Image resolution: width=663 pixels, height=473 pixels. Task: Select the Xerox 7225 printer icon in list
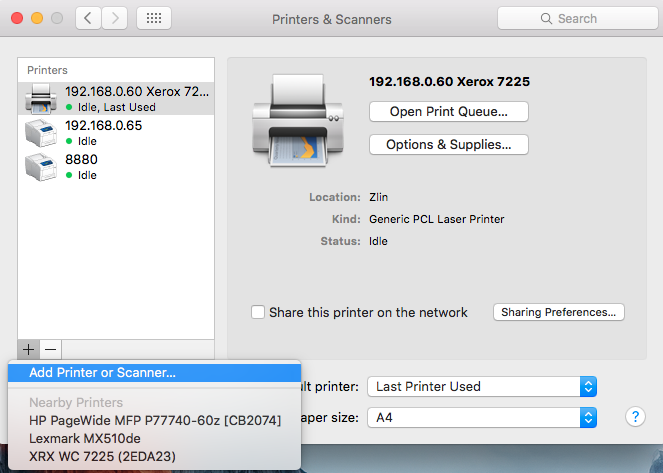pyautogui.click(x=41, y=98)
